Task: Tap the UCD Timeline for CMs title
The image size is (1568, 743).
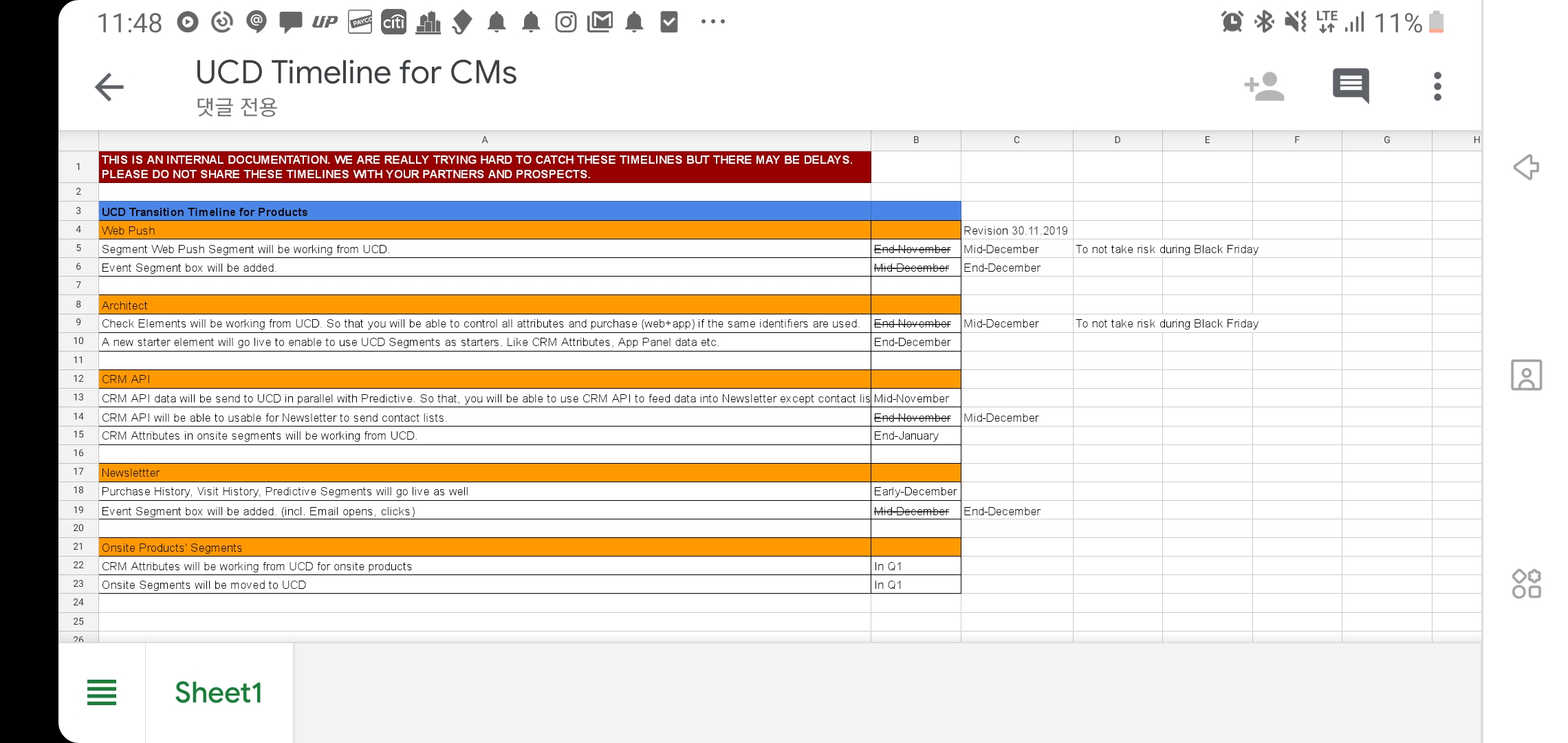Action: [356, 73]
